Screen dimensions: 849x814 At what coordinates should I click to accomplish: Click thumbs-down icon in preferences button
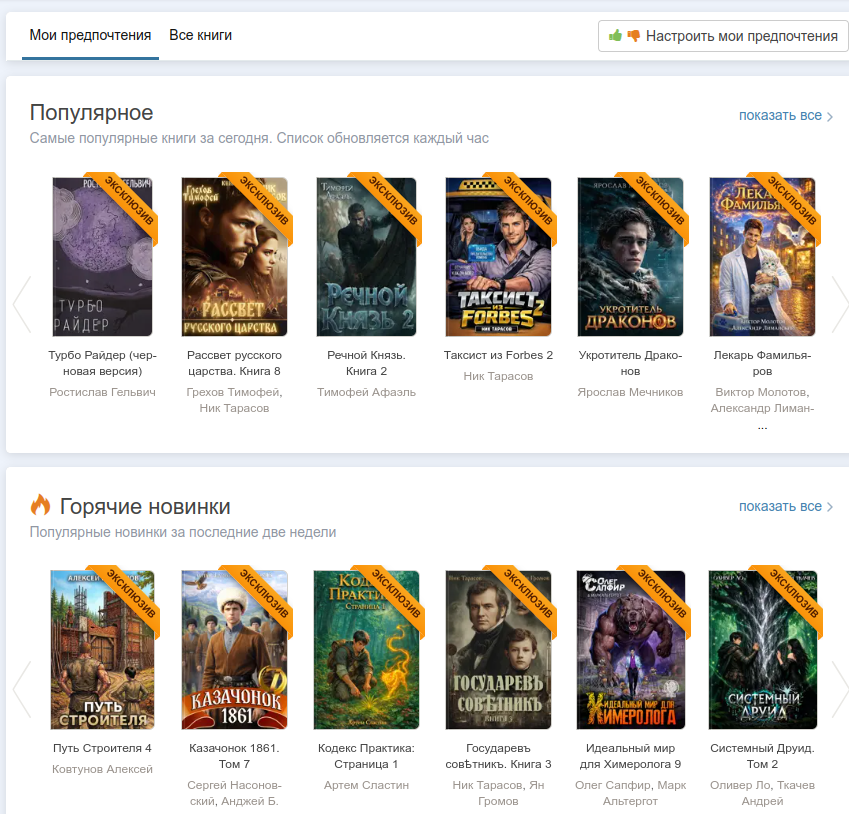pyautogui.click(x=634, y=36)
